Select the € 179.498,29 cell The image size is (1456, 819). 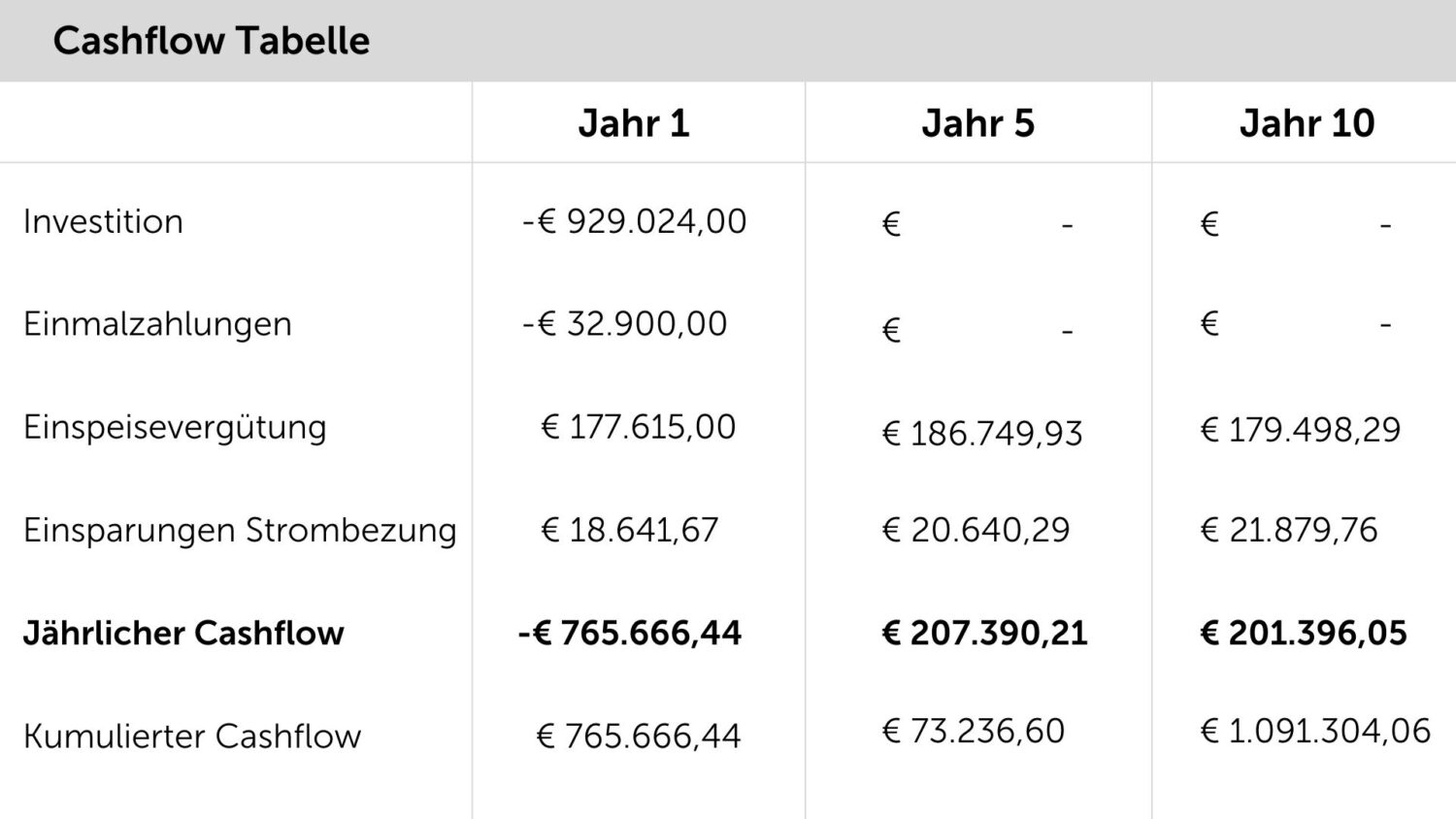click(x=1301, y=429)
